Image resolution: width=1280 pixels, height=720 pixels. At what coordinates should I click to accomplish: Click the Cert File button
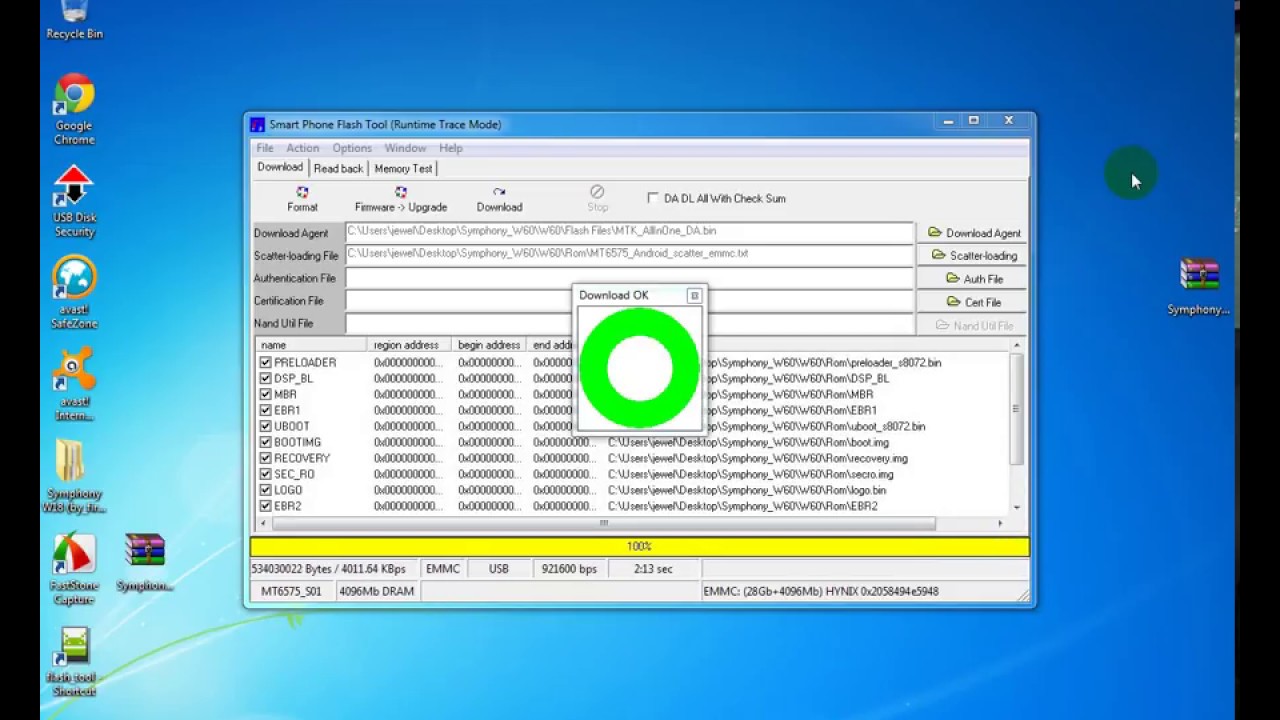[973, 302]
